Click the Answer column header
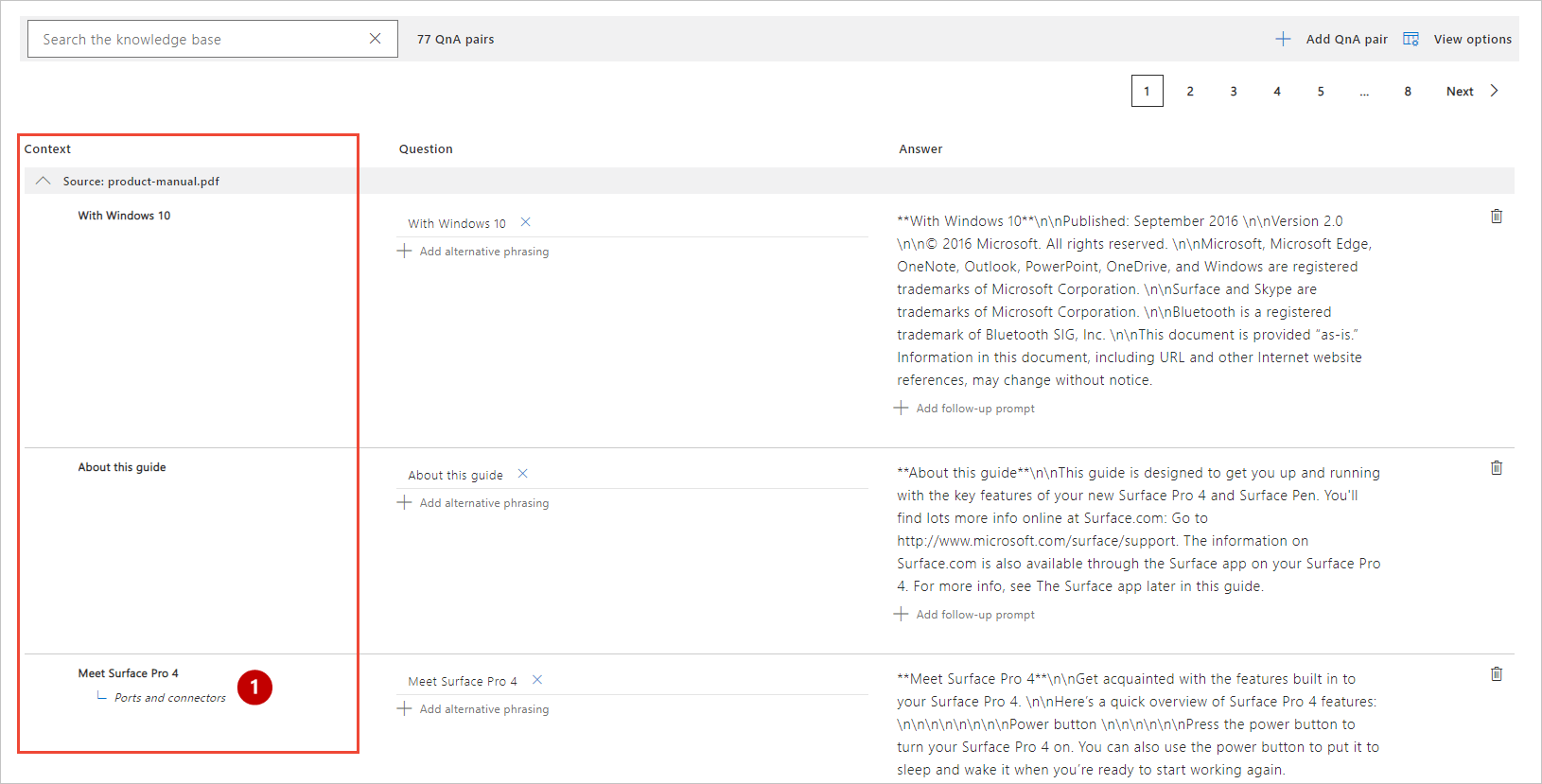 pos(920,148)
